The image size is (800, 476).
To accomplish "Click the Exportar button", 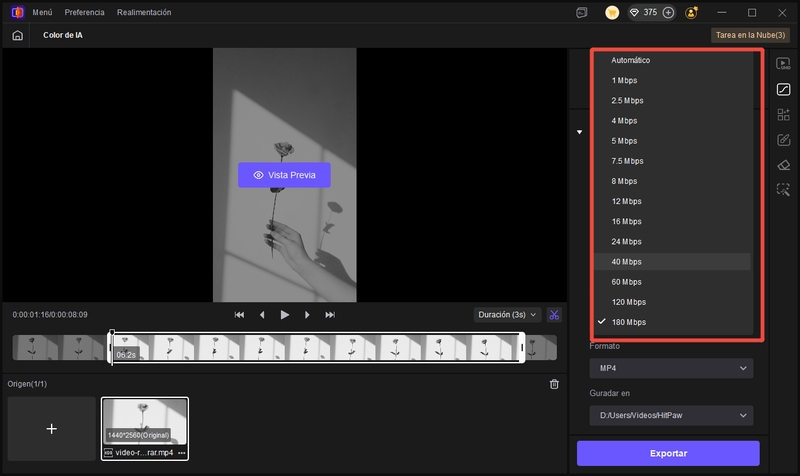I will pos(668,453).
